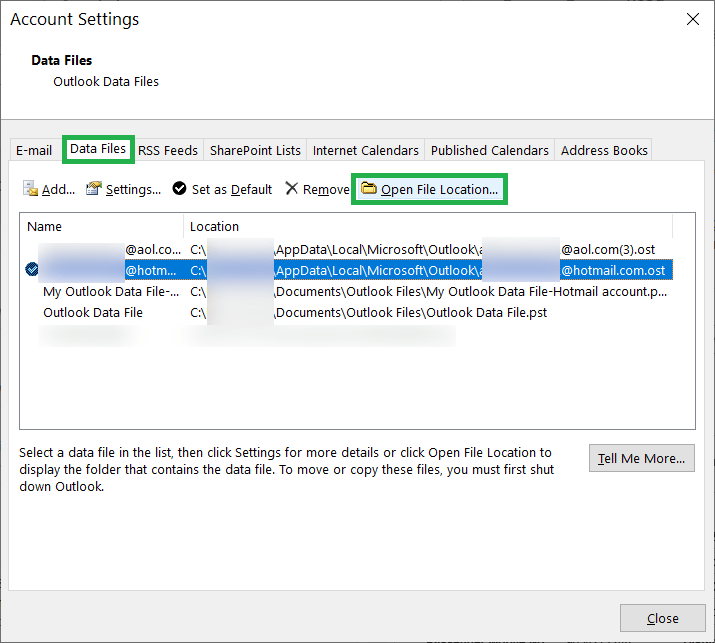Click the Name column header
715x643 pixels.
click(101, 226)
